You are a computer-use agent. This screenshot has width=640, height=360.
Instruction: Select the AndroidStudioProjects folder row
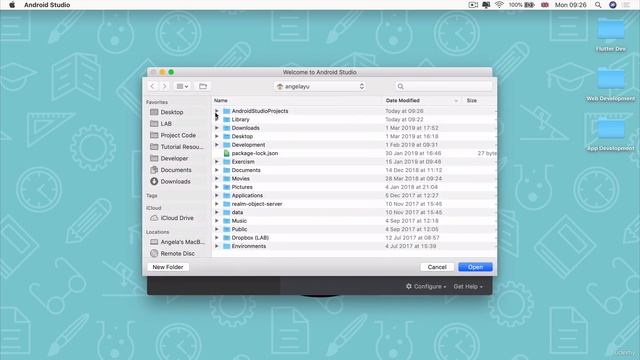(354, 111)
